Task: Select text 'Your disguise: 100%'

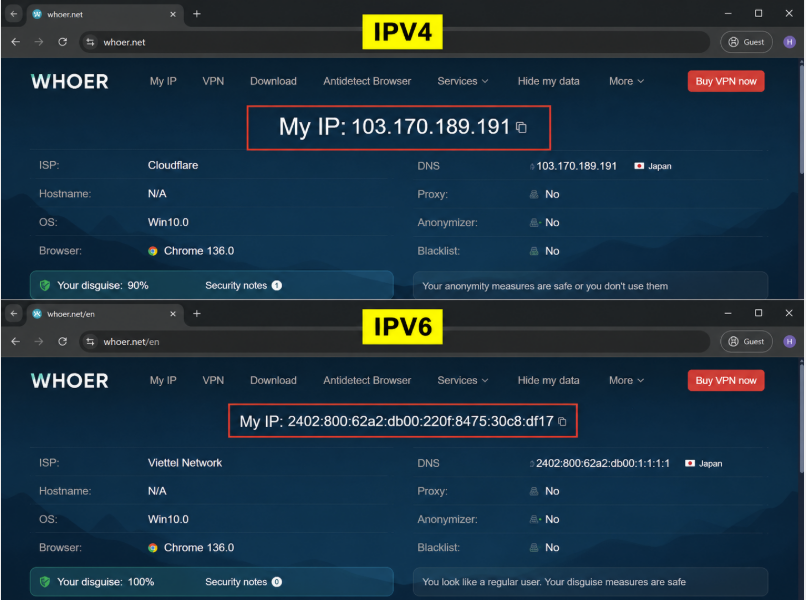Action: pos(105,582)
